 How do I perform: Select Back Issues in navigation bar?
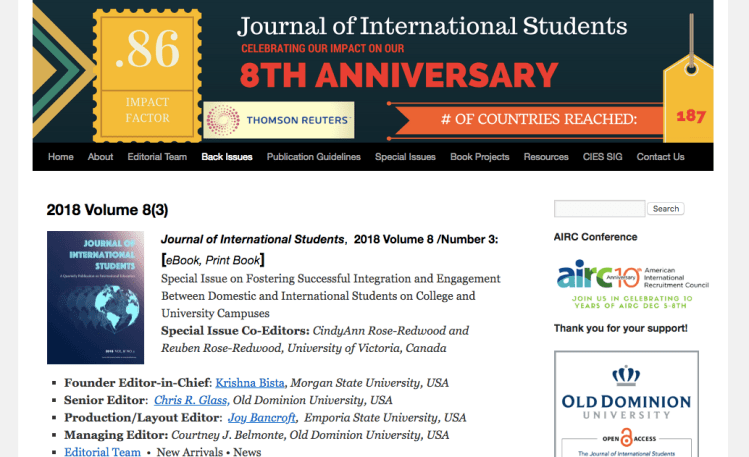(x=227, y=157)
